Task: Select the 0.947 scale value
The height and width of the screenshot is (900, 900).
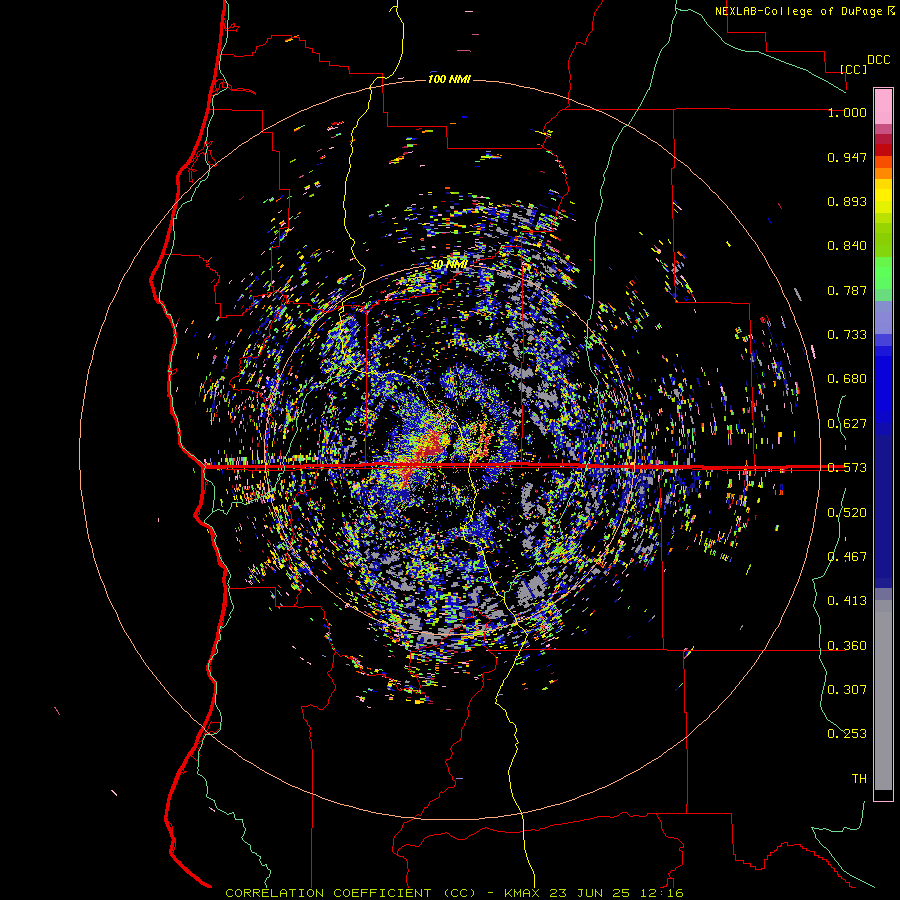Action: point(847,157)
